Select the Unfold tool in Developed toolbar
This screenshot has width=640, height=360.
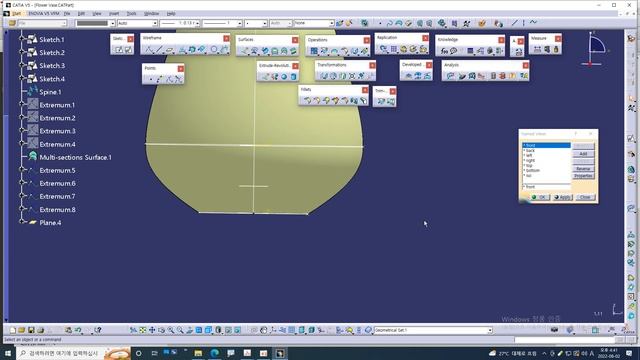pyautogui.click(x=408, y=76)
